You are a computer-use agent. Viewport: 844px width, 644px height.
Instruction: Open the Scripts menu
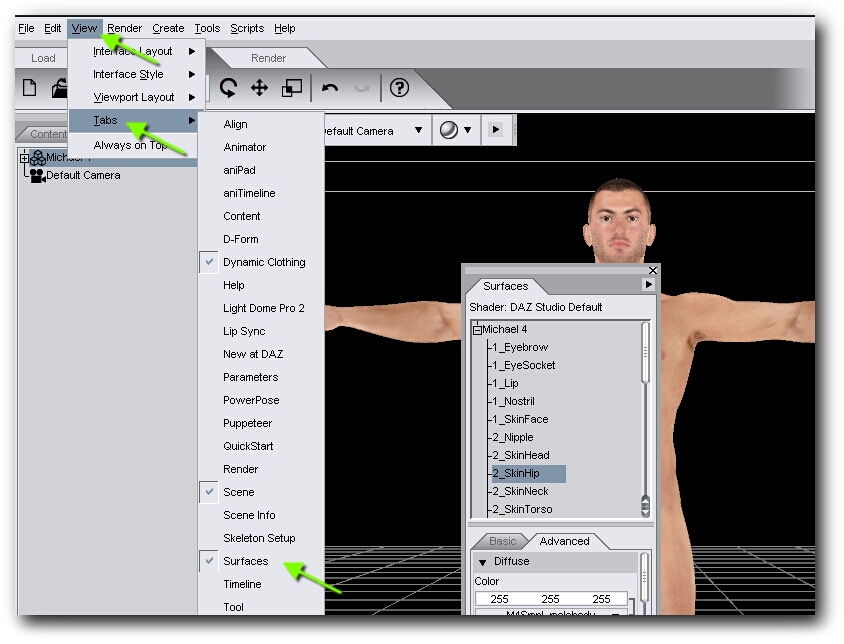tap(247, 28)
